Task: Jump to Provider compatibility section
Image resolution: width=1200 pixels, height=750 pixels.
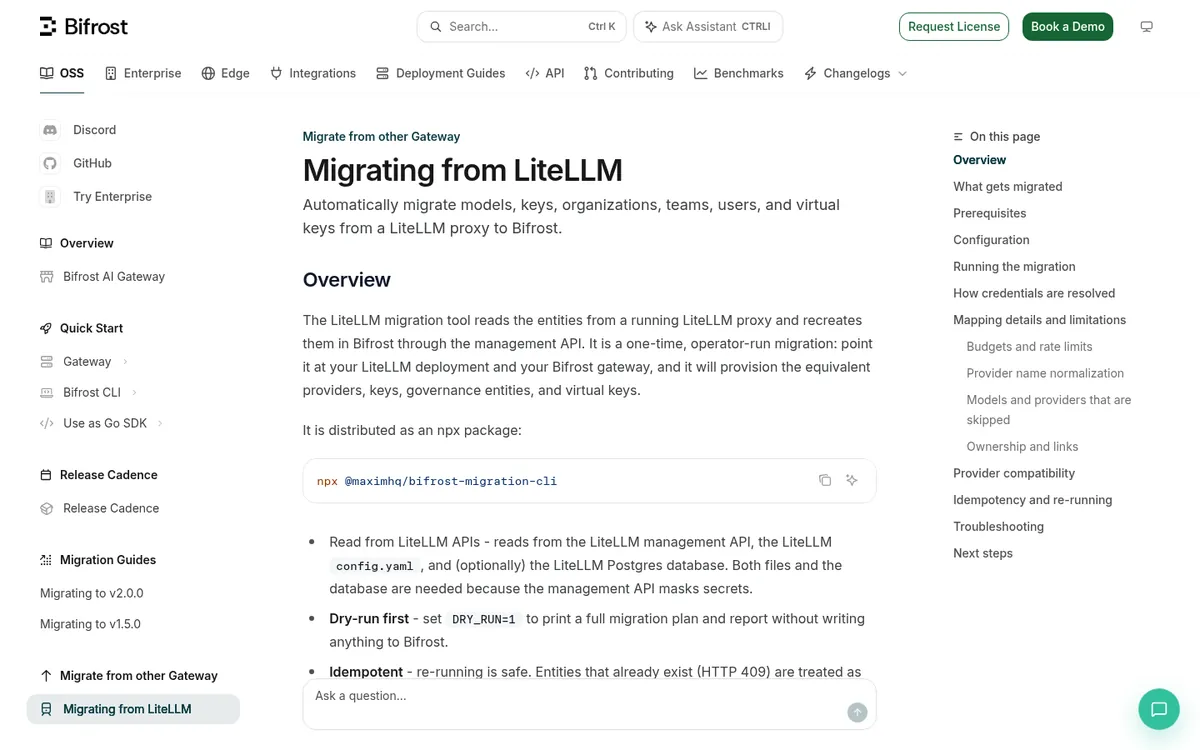Action: 1014,474
